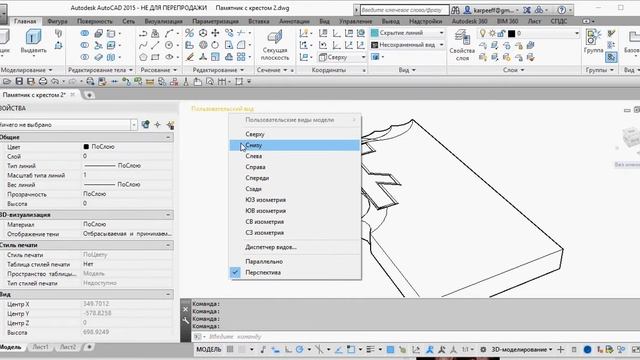This screenshot has width=640, height=360.
Task: Click the layer sun freeze icon
Action: point(492,33)
